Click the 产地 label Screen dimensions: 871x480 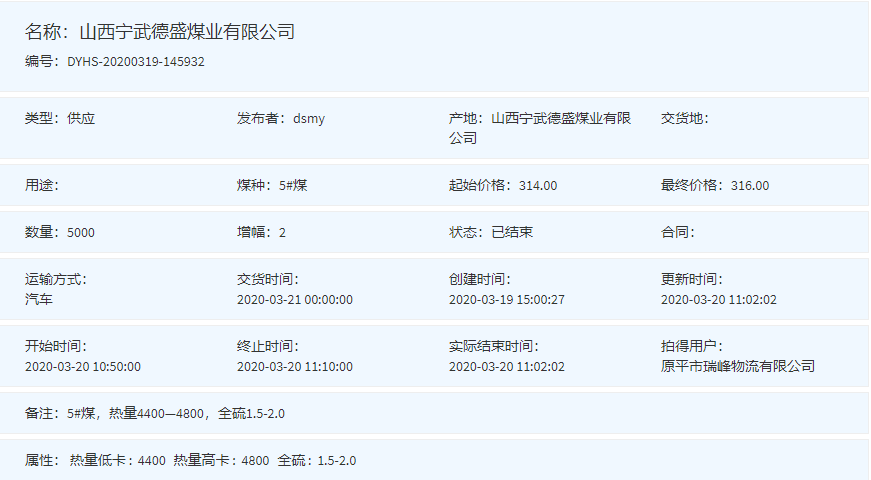pyautogui.click(x=466, y=118)
